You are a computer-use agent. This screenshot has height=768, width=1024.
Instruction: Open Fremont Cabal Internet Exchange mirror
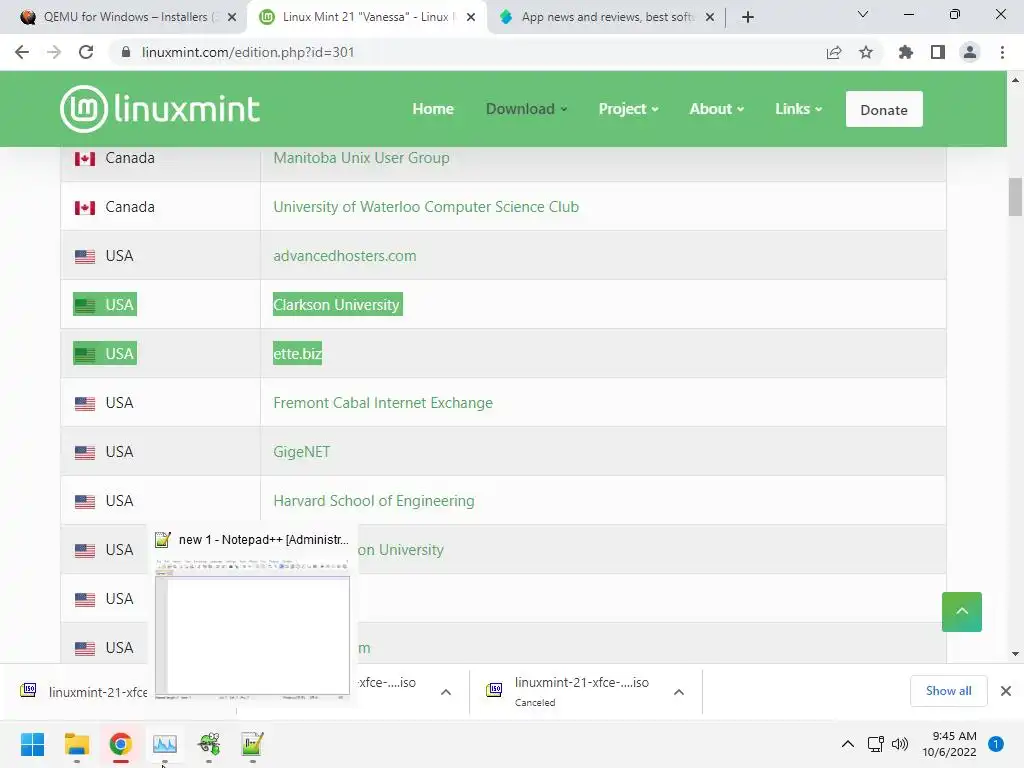point(383,403)
